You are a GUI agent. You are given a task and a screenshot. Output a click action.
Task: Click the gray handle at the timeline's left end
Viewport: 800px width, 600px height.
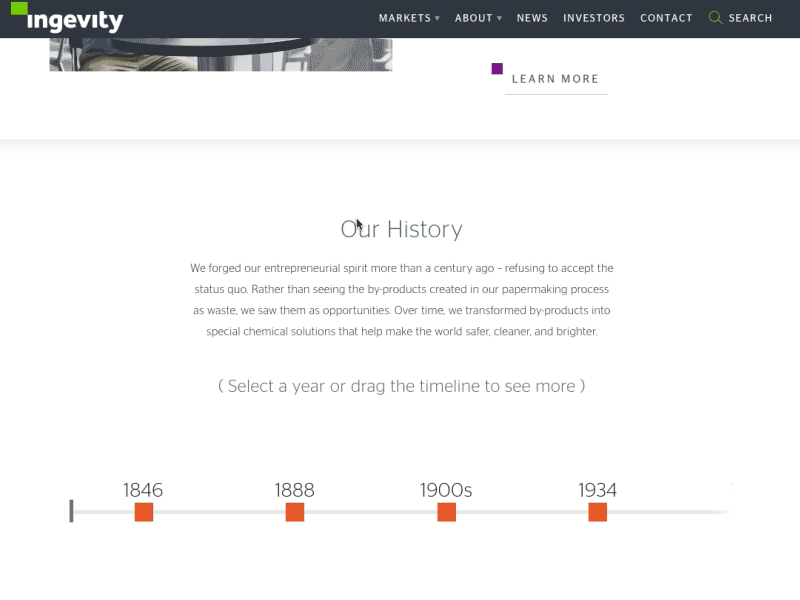coord(71,511)
